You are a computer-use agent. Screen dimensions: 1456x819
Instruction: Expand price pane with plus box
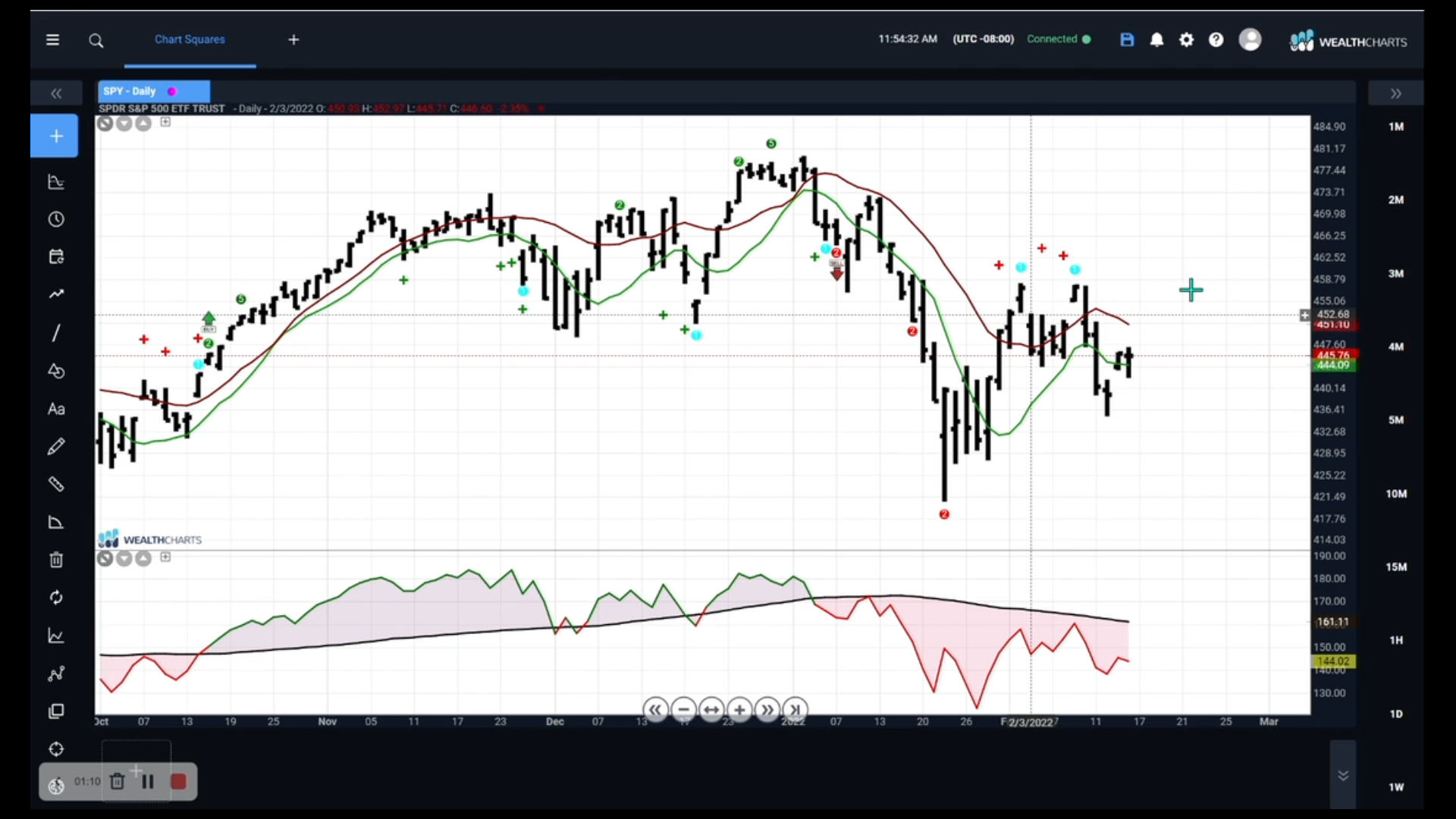click(165, 121)
